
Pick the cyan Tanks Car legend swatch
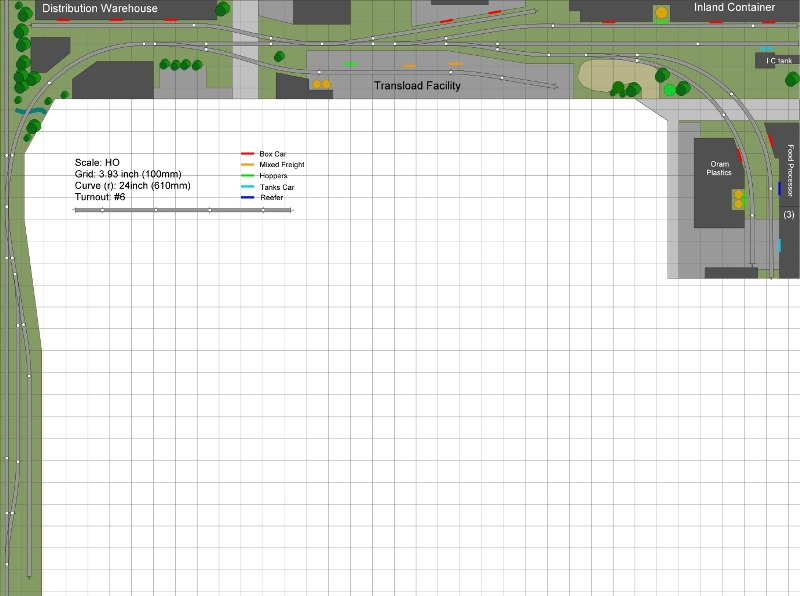247,187
